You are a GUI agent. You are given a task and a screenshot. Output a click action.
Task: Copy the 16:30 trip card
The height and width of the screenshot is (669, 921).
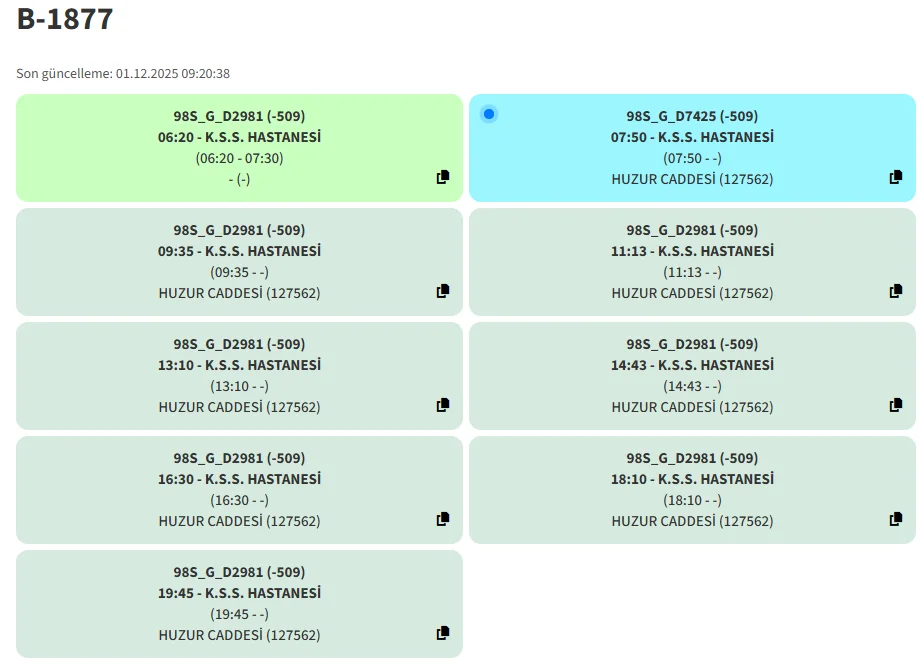click(x=443, y=520)
